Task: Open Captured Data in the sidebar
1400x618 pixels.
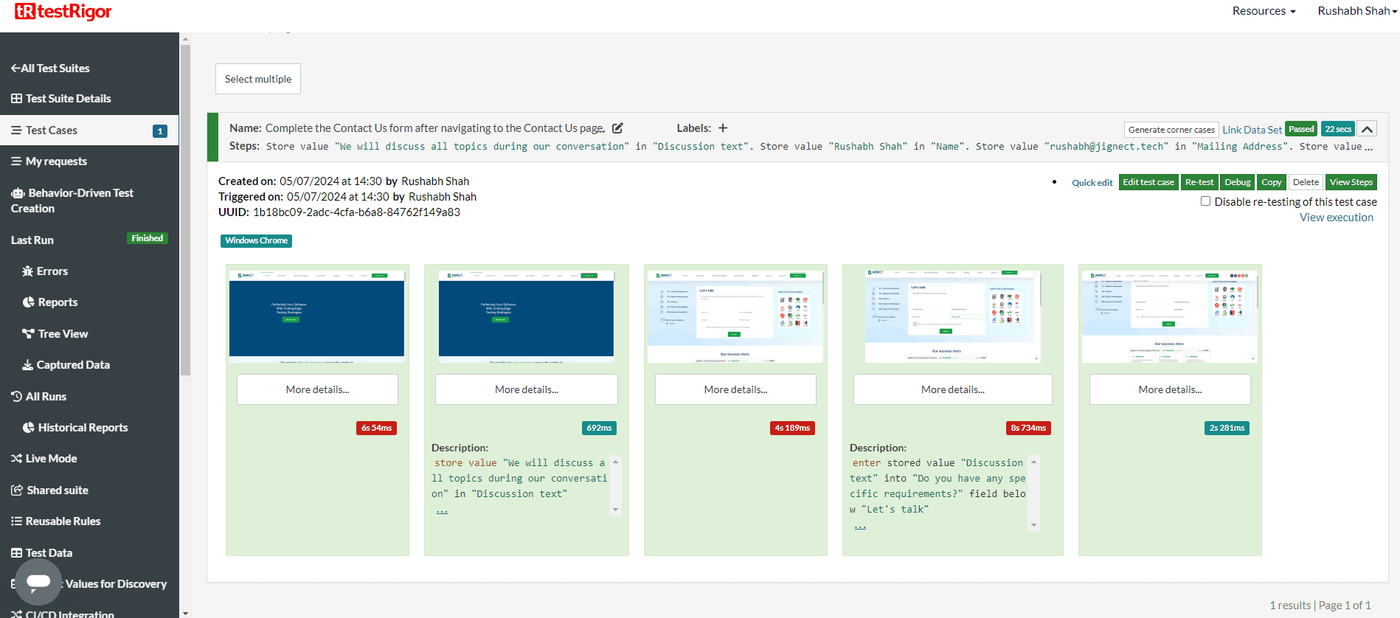Action: tap(65, 365)
